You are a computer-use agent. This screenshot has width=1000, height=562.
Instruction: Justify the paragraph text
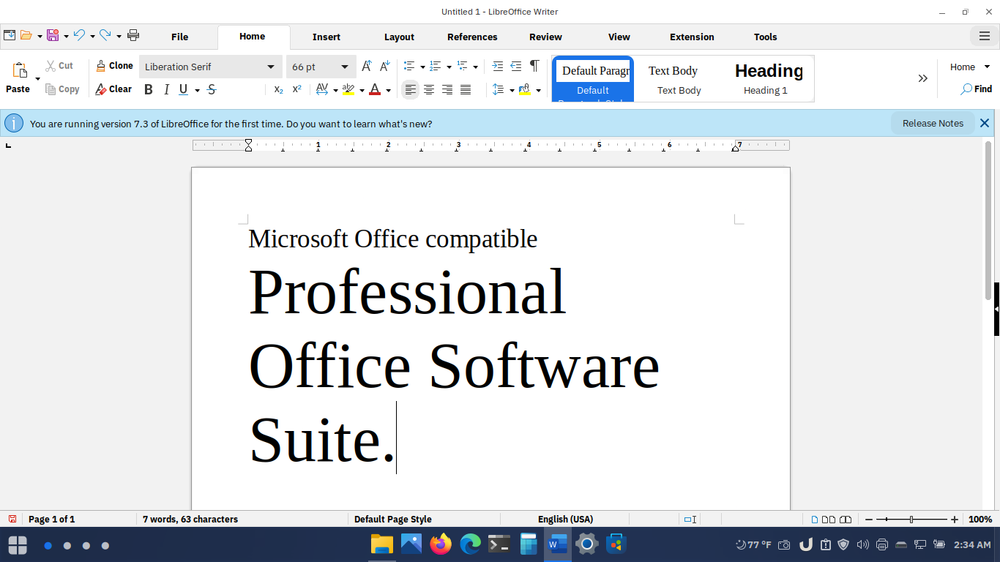tap(466, 90)
